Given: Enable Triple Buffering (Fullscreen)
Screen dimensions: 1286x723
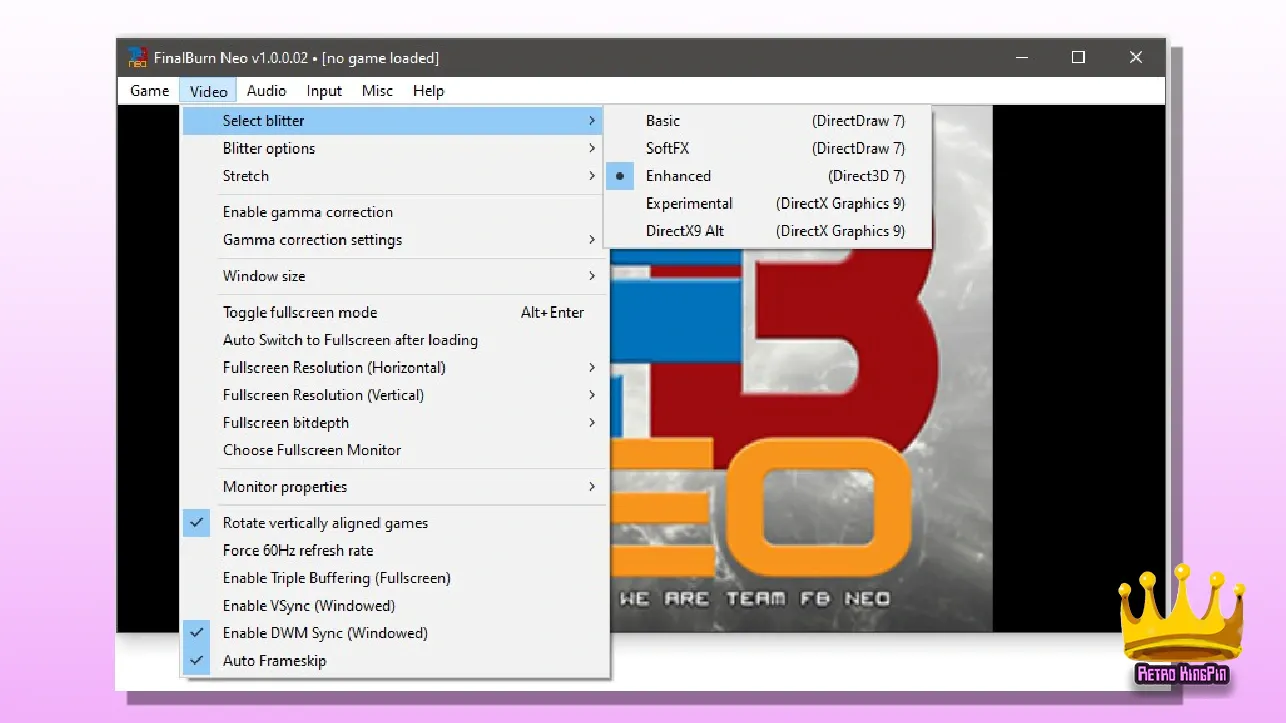Looking at the screenshot, I should (393, 578).
